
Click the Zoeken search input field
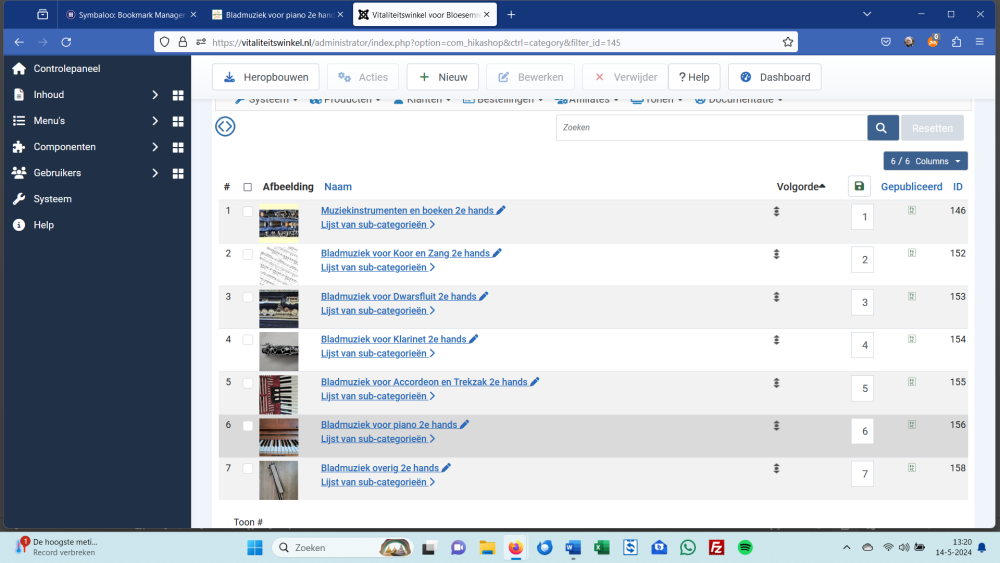pyautogui.click(x=711, y=128)
